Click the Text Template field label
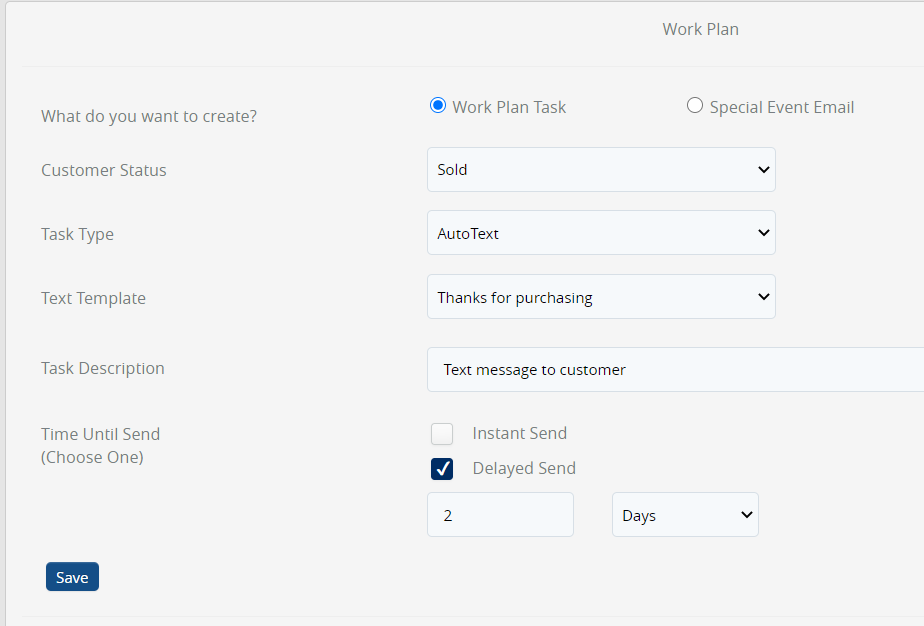The width and height of the screenshot is (924, 626). click(x=93, y=298)
